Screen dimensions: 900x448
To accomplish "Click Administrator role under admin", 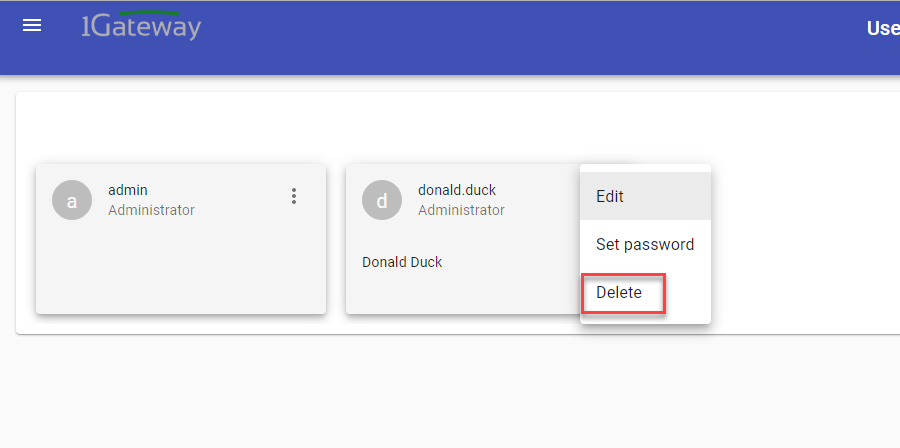I will pyautogui.click(x=151, y=210).
